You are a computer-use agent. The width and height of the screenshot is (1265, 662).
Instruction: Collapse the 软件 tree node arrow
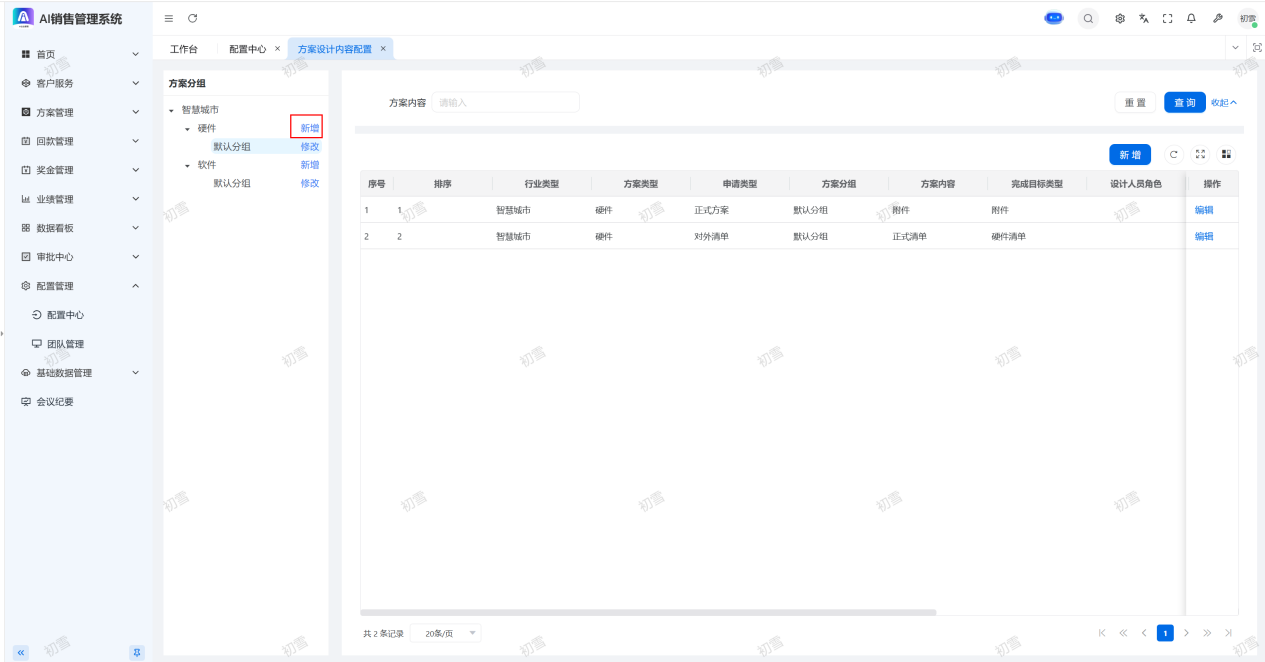tap(187, 165)
